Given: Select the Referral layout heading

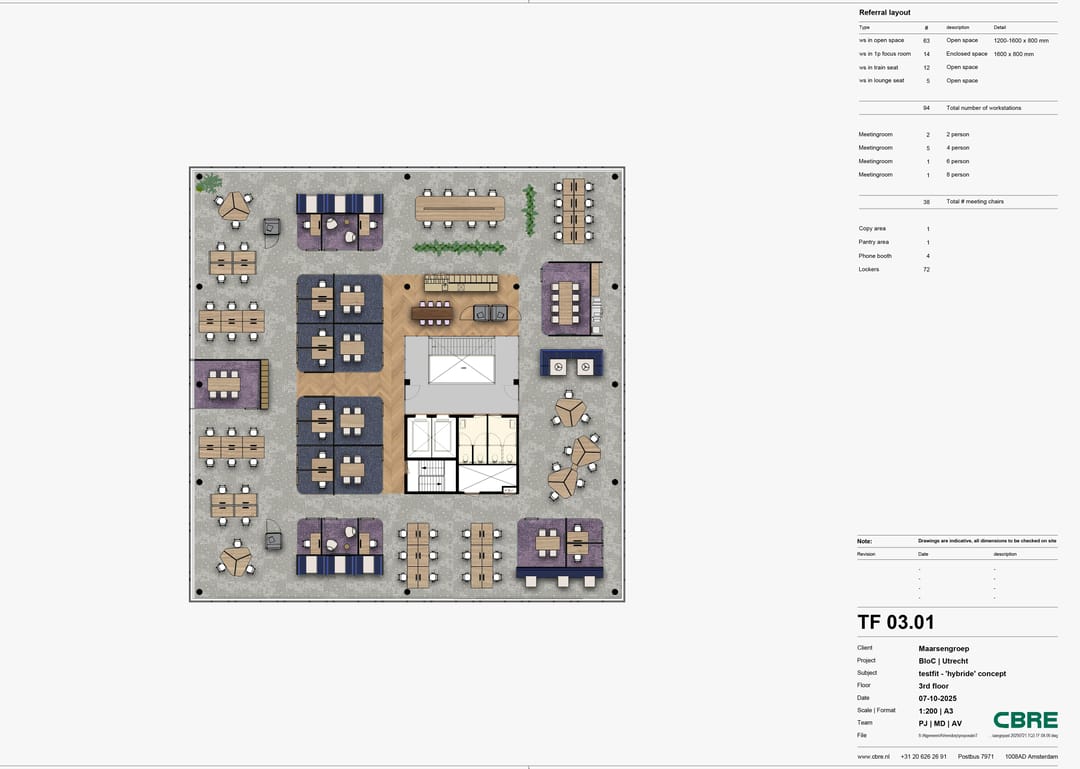Looking at the screenshot, I should pyautogui.click(x=885, y=13).
